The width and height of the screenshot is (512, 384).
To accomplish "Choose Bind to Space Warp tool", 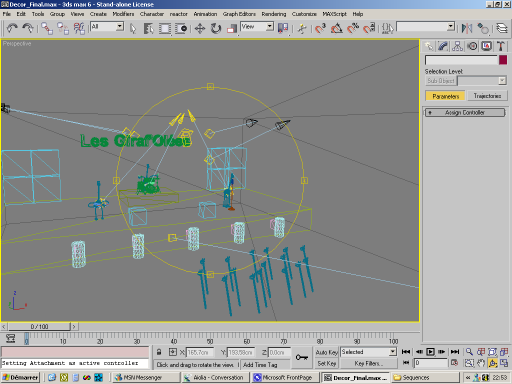I will tap(79, 28).
